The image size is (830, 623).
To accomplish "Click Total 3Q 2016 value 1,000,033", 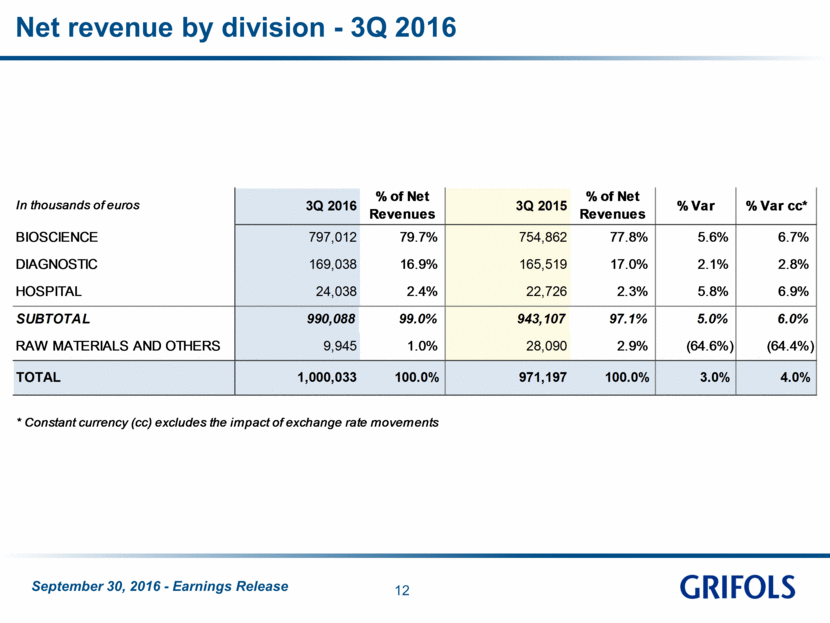I will [x=327, y=377].
